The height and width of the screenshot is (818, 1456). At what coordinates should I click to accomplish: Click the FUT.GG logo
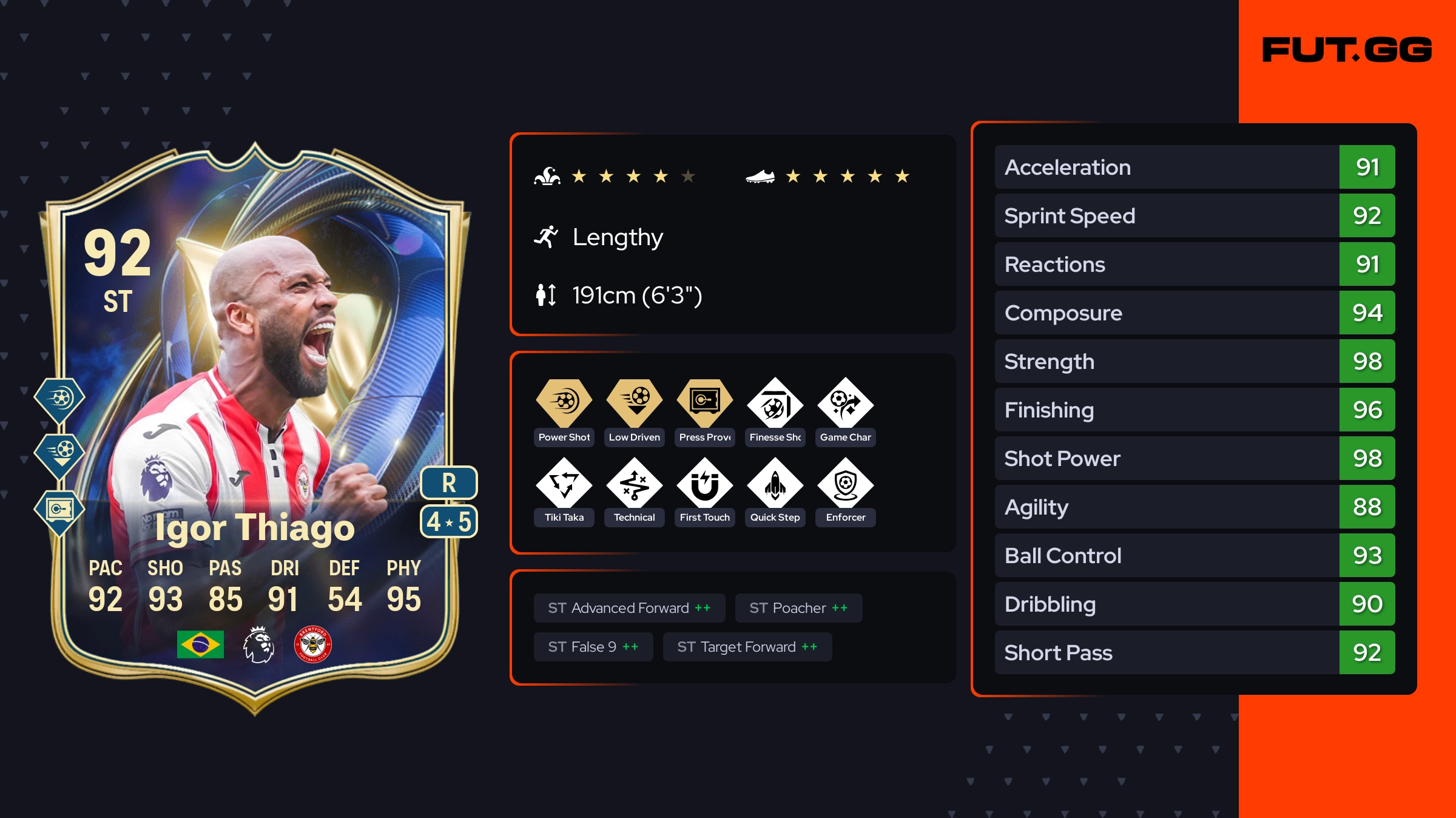pos(1347,50)
